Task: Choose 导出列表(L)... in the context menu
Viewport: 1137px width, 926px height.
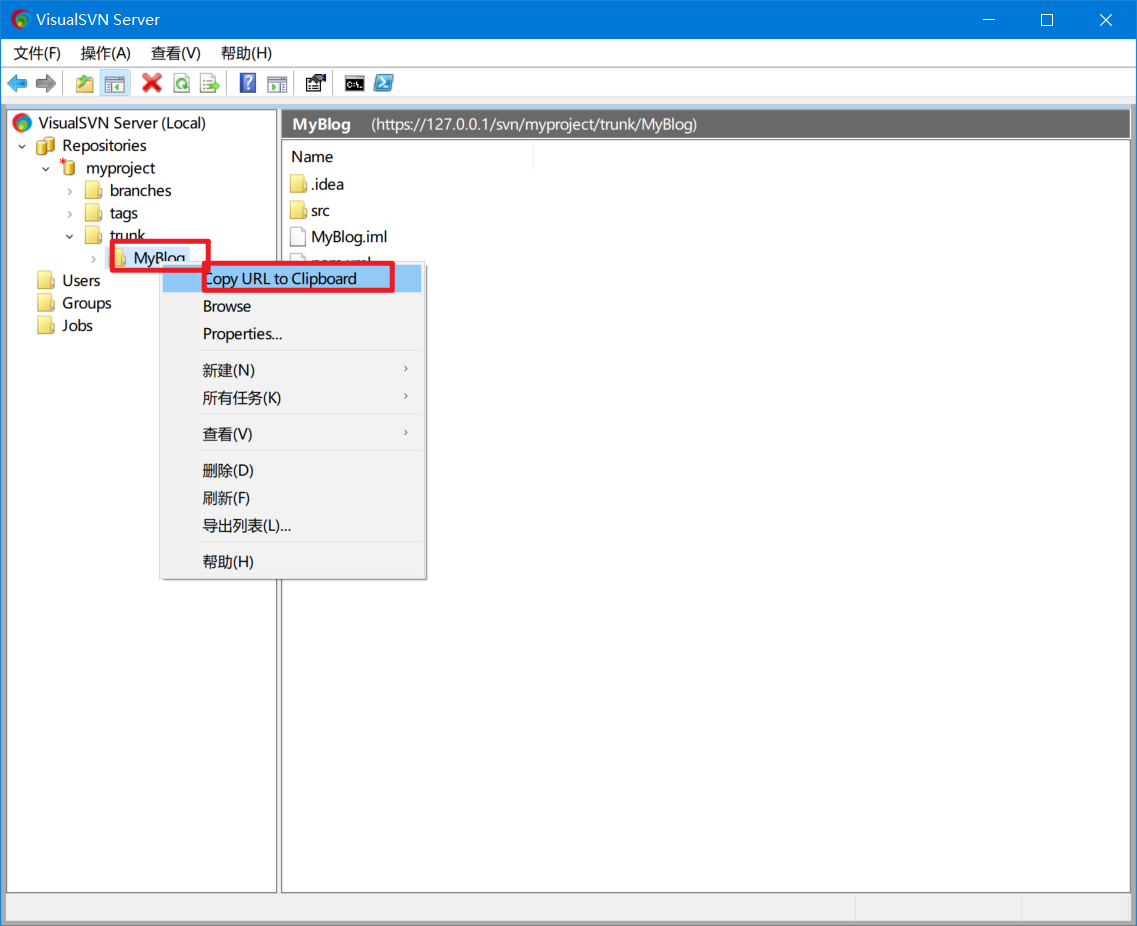Action: click(292, 526)
